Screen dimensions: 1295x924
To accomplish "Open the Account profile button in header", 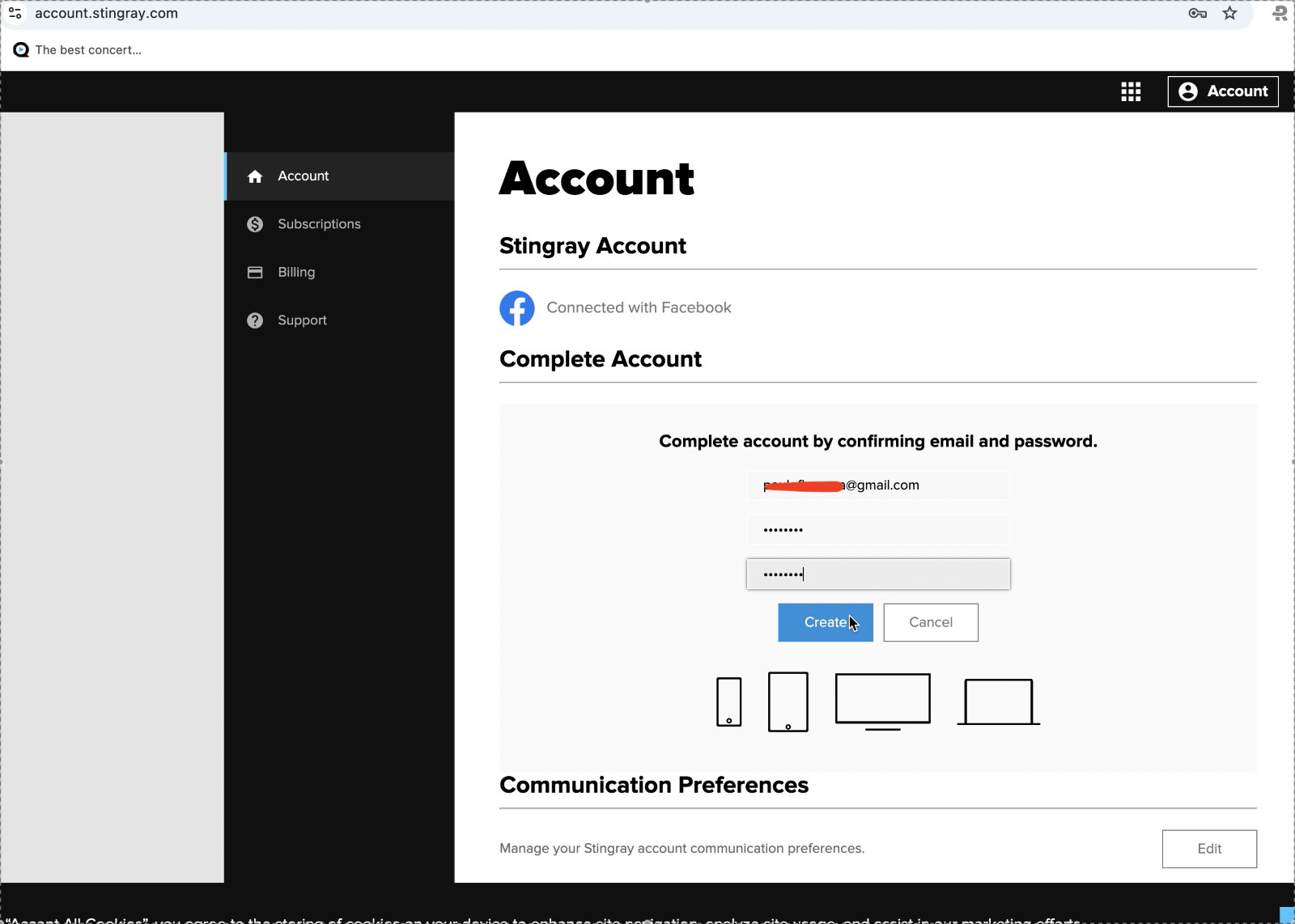I will pyautogui.click(x=1222, y=91).
